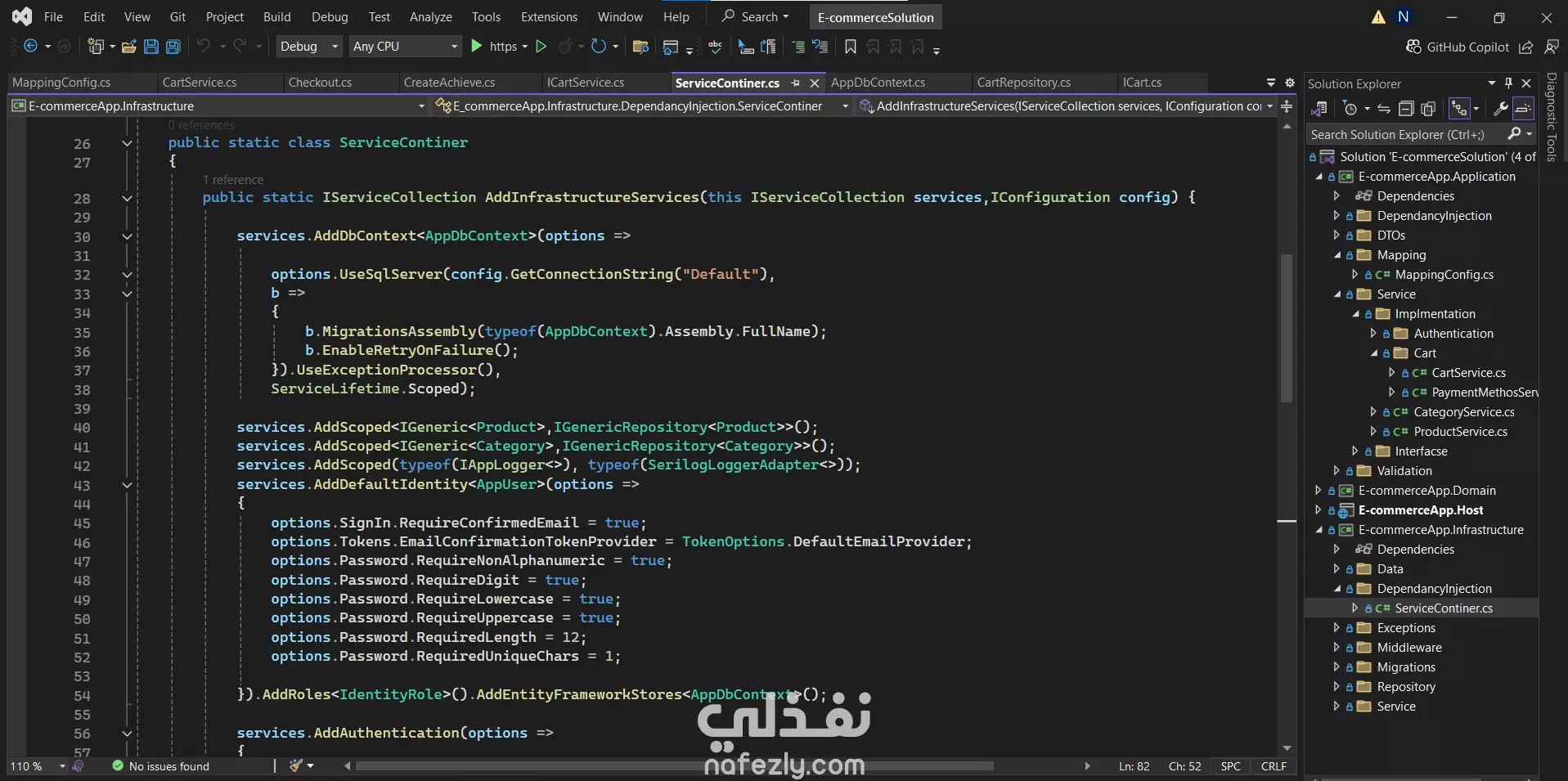Open Properties wrench icon in Solution Explorer
The height and width of the screenshot is (781, 1568).
1501,109
